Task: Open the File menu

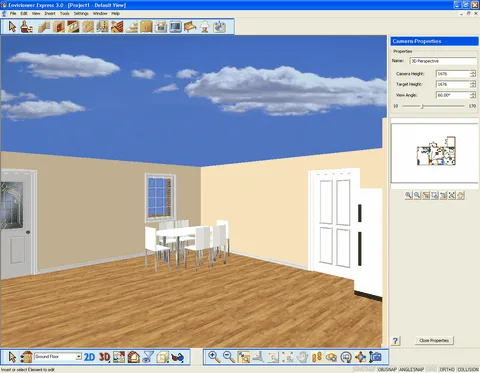Action: point(13,13)
